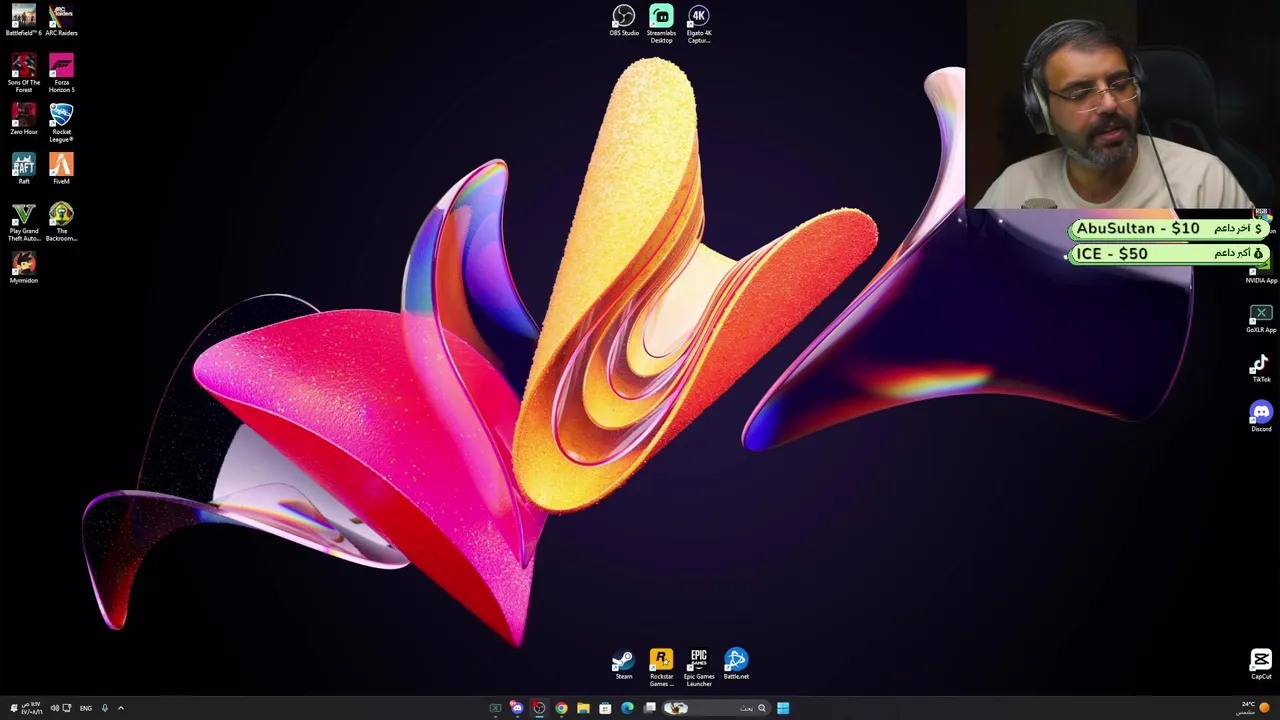Screen dimensions: 1280x720
Task: Open File Explorer from the taskbar
Action: coord(583,708)
